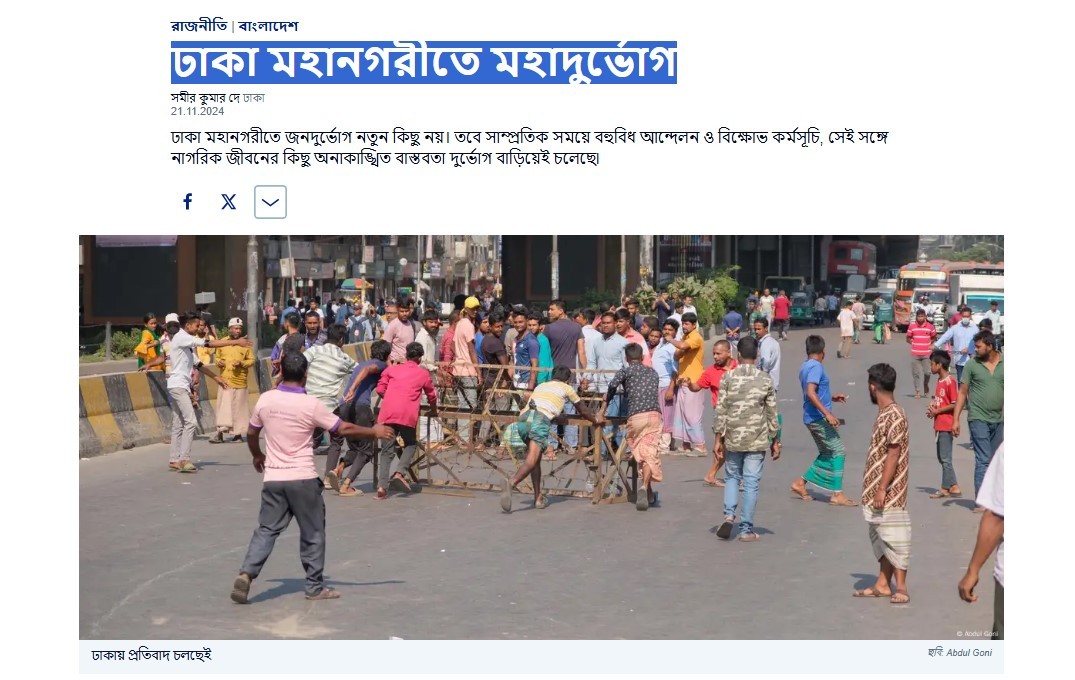The height and width of the screenshot is (680, 1075).
Task: Click author name সমীর কুমার দে
Action: coord(206,98)
